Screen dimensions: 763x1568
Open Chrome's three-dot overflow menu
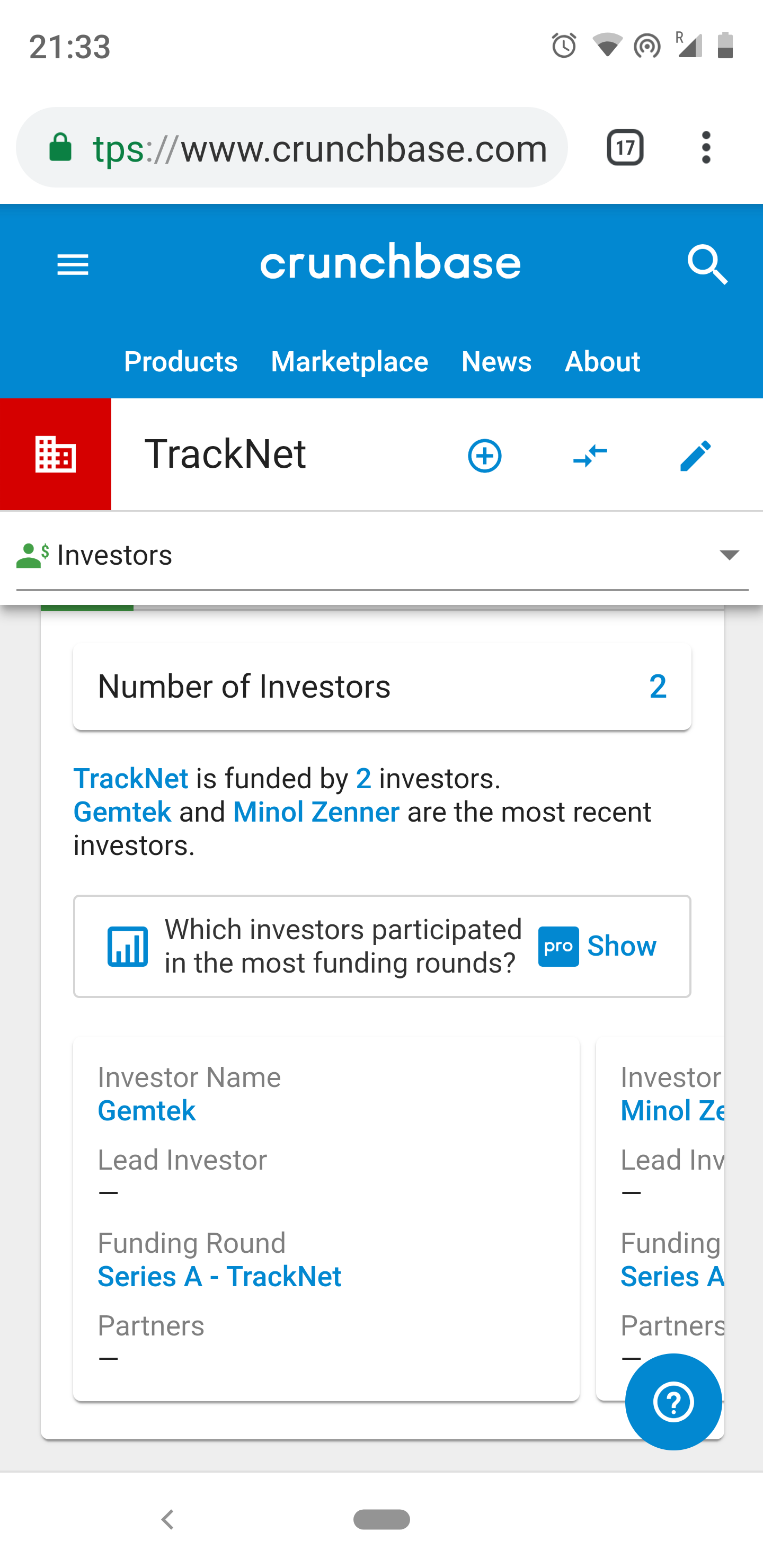pyautogui.click(x=706, y=147)
